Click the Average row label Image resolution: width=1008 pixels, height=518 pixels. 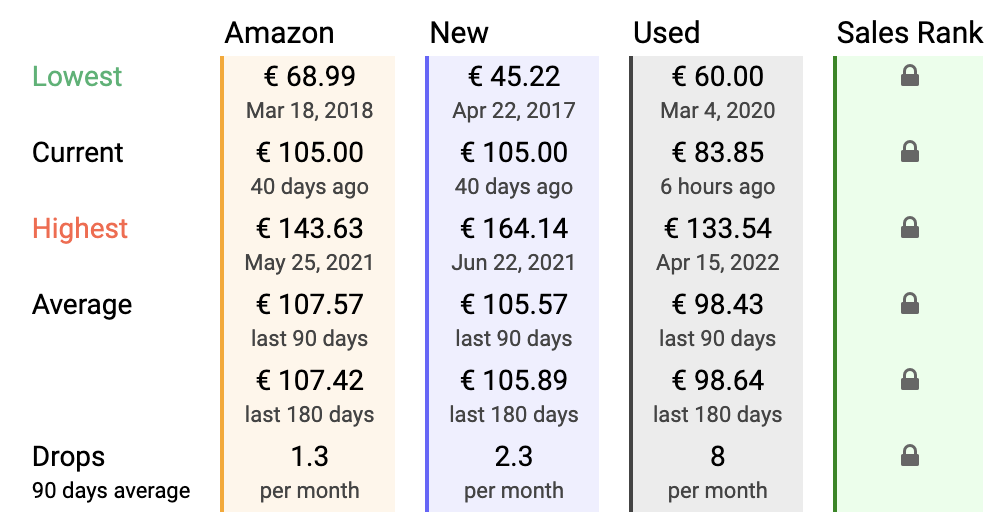(82, 304)
